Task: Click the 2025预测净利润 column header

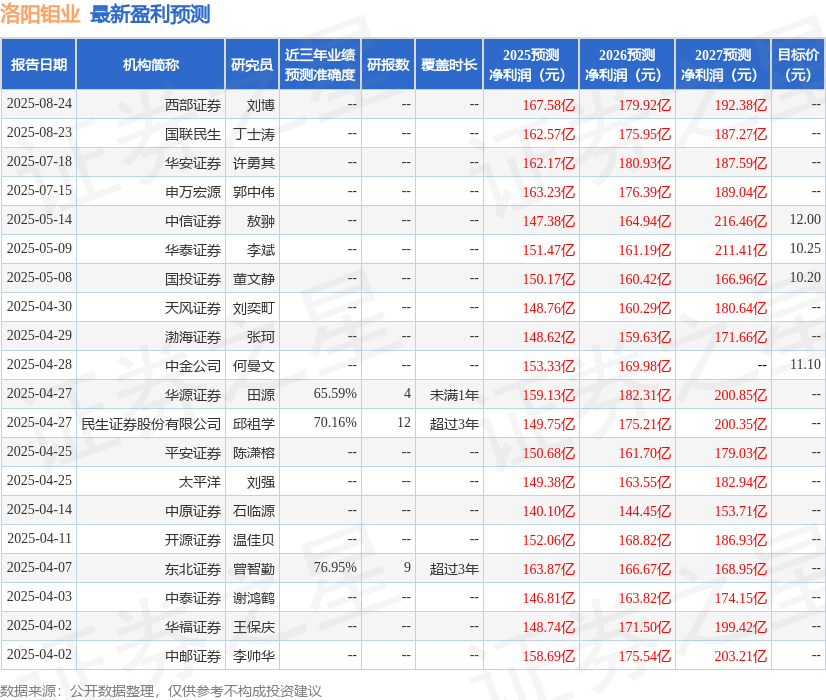Action: pos(531,64)
